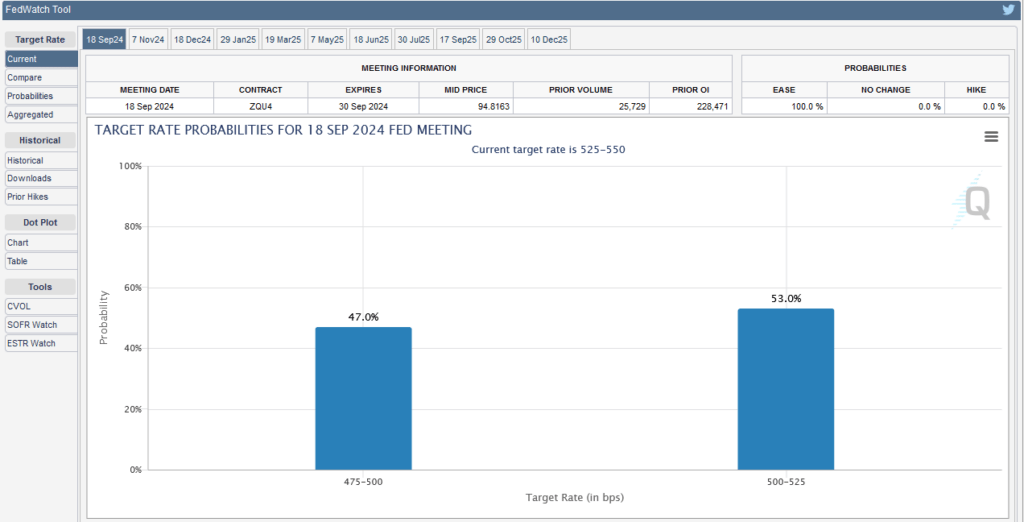Click the MID PRICE column header
Image resolution: width=1024 pixels, height=522 pixels.
pos(466,90)
